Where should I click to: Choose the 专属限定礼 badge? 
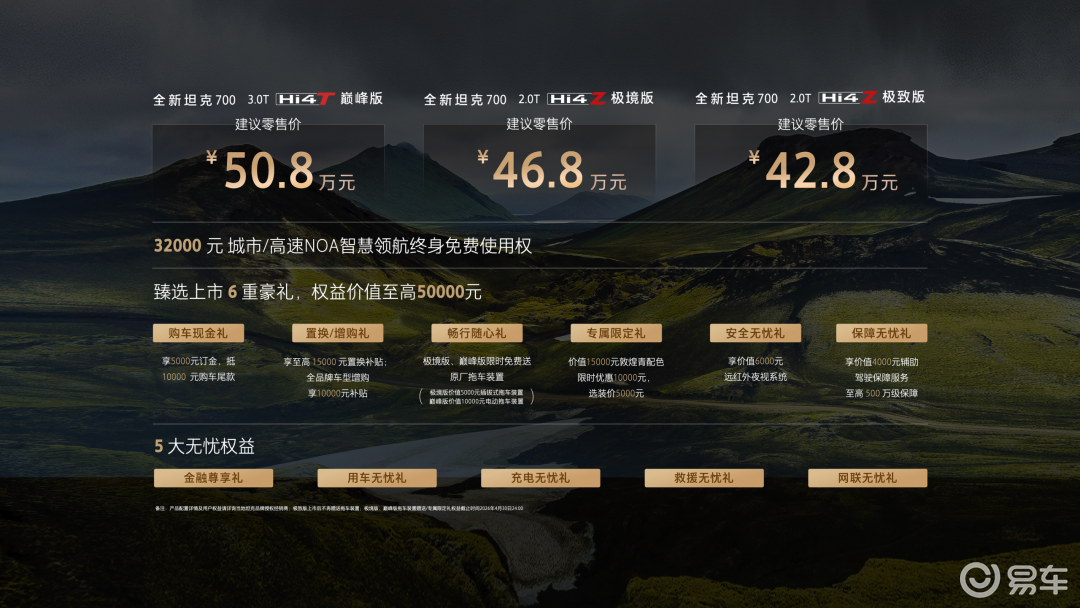pos(616,333)
